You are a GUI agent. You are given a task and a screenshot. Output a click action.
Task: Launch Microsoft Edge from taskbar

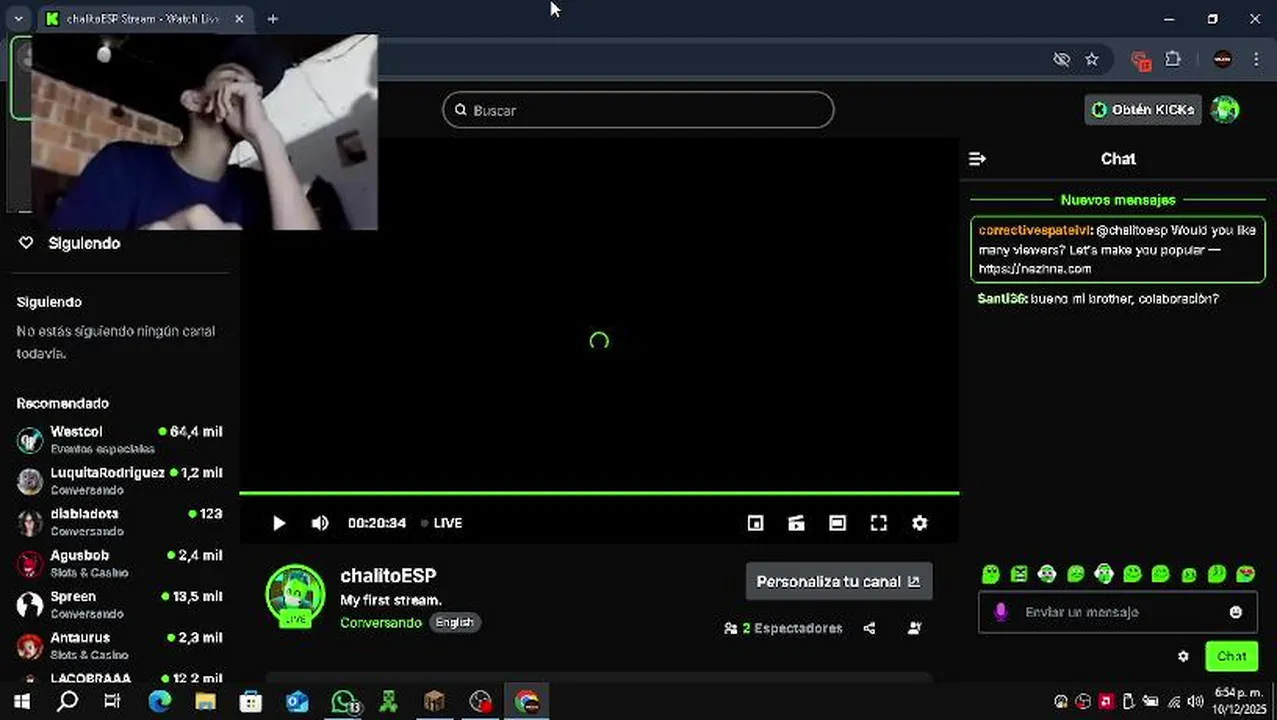point(159,702)
